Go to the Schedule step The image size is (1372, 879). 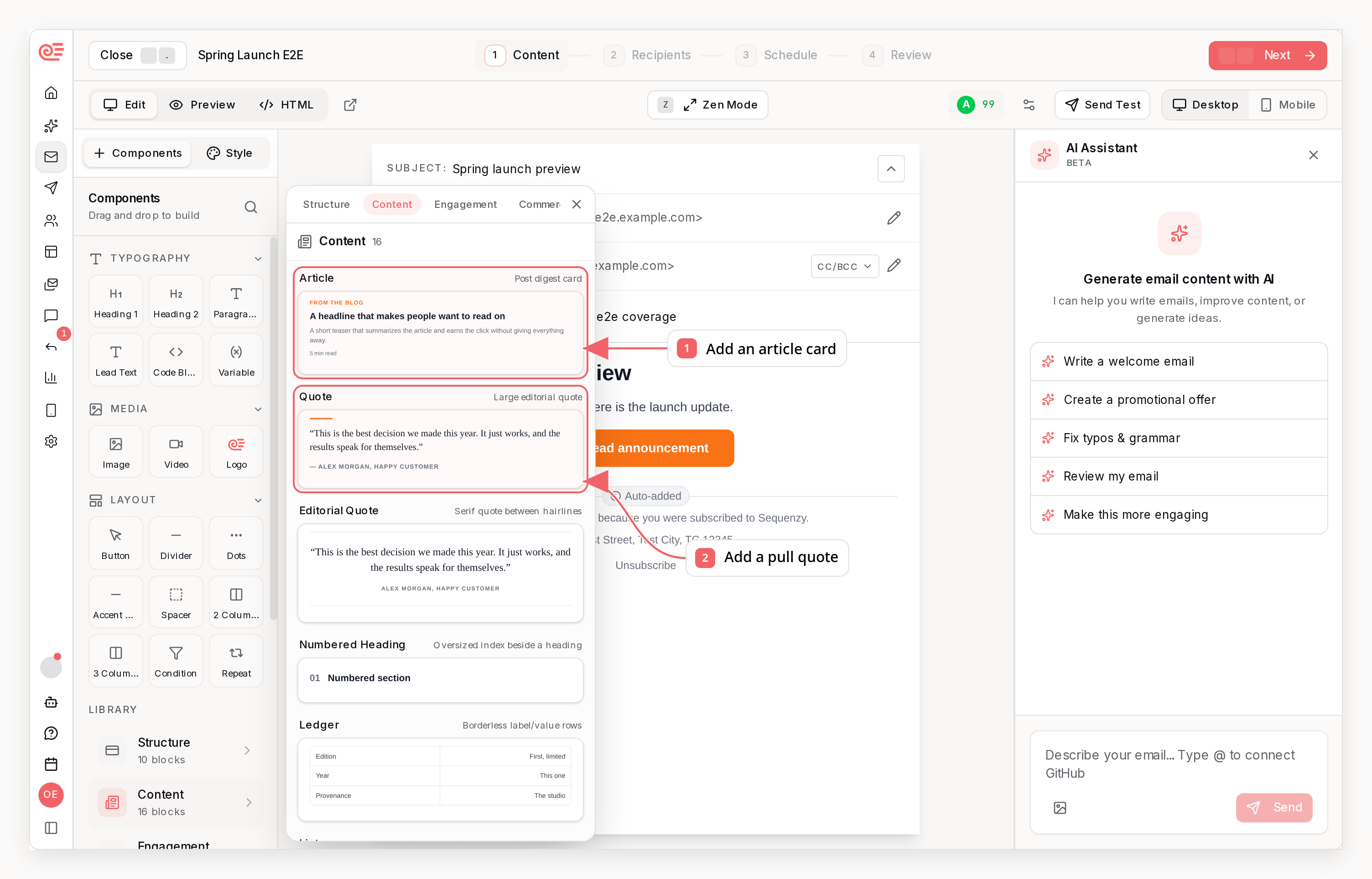click(777, 55)
